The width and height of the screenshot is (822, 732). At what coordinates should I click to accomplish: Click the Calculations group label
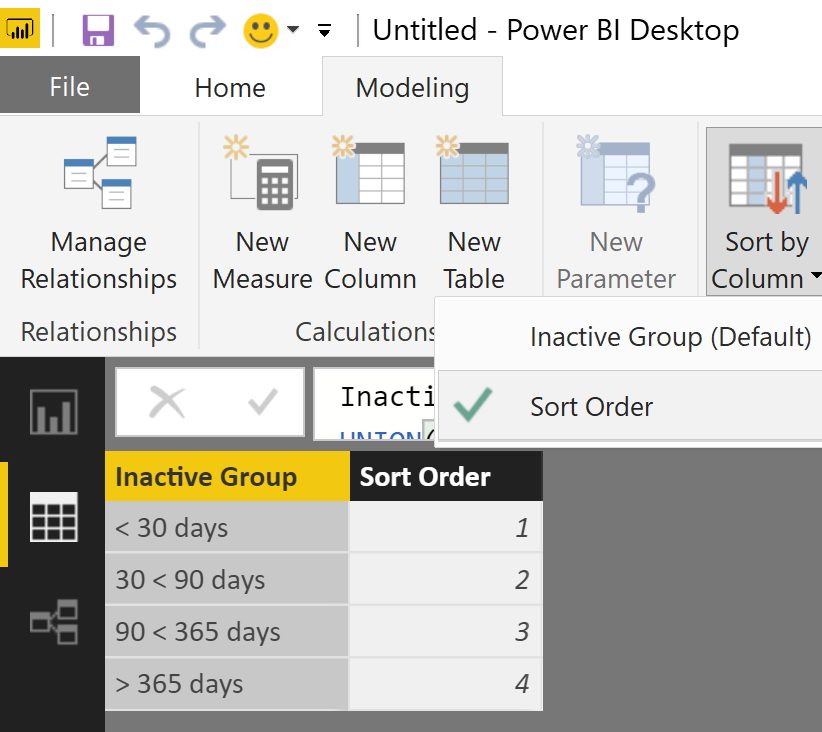(x=365, y=332)
